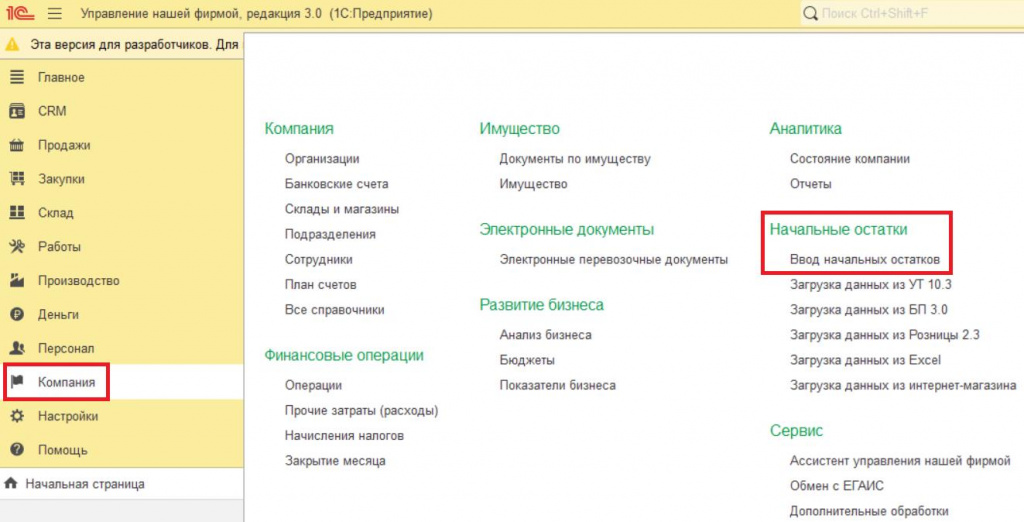Click the Эта версия для разработчиков notice
Viewport: 1024px width, 522px height.
point(134,45)
